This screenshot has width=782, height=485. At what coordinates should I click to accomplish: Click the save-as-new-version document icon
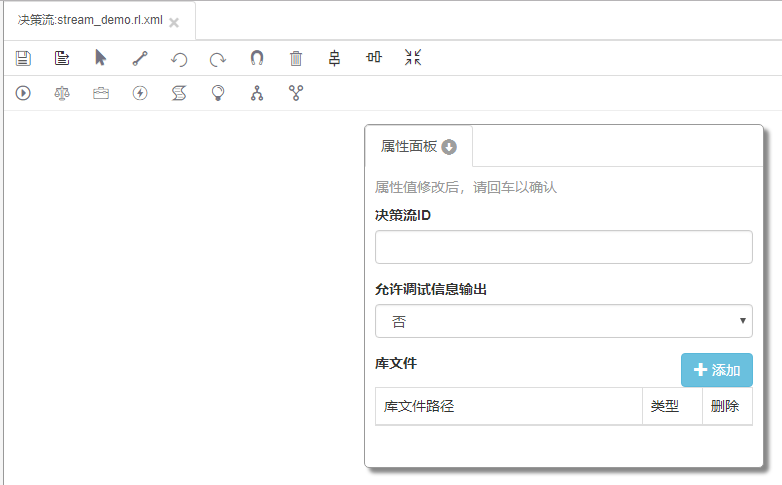click(x=62, y=58)
